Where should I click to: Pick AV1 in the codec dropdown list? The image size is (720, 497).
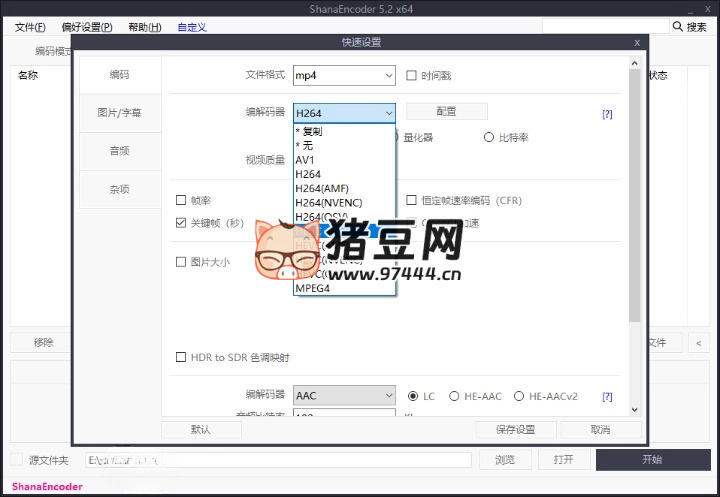pos(304,160)
